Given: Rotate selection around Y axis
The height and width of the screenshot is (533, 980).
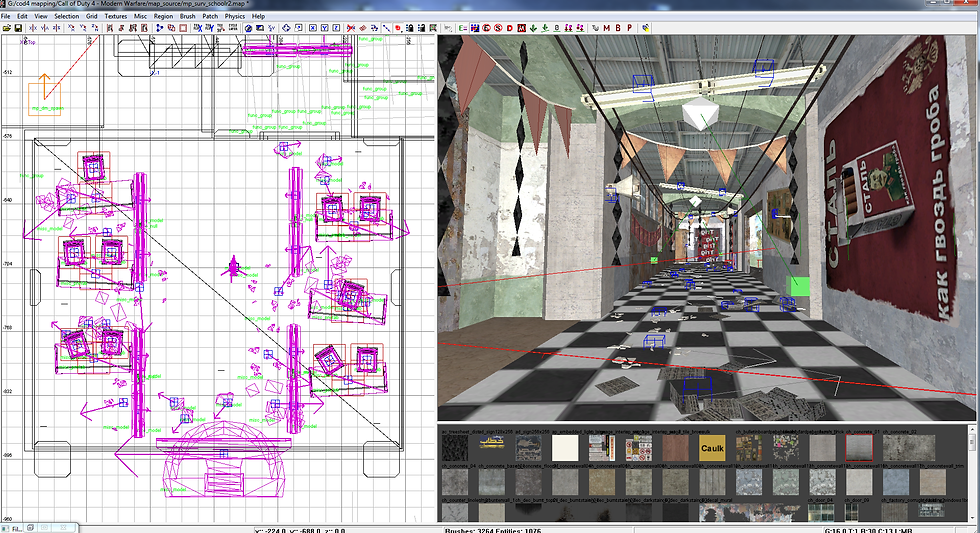Looking at the screenshot, I should pyautogui.click(x=83, y=28).
